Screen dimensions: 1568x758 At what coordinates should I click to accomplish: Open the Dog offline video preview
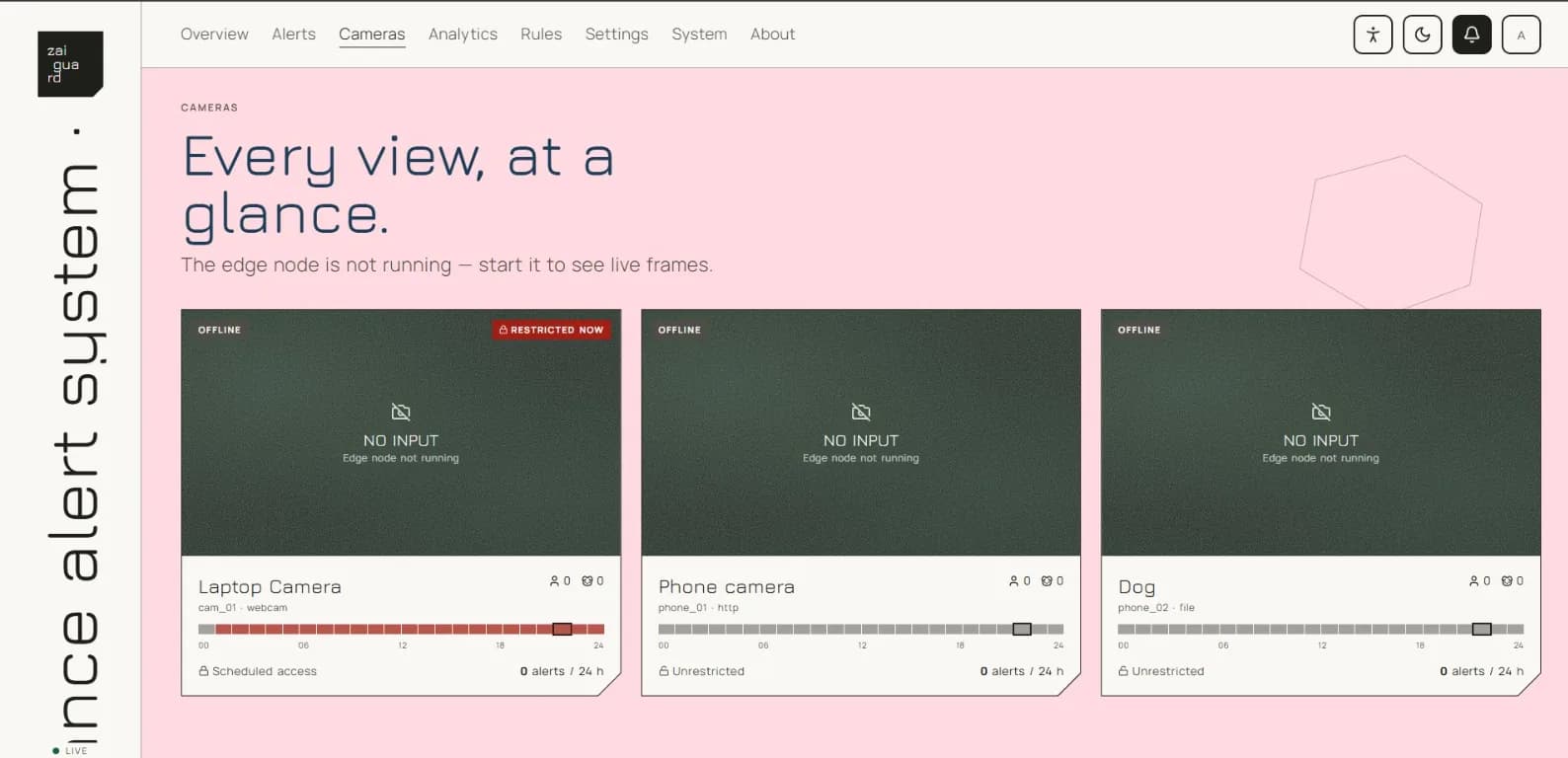click(x=1321, y=432)
